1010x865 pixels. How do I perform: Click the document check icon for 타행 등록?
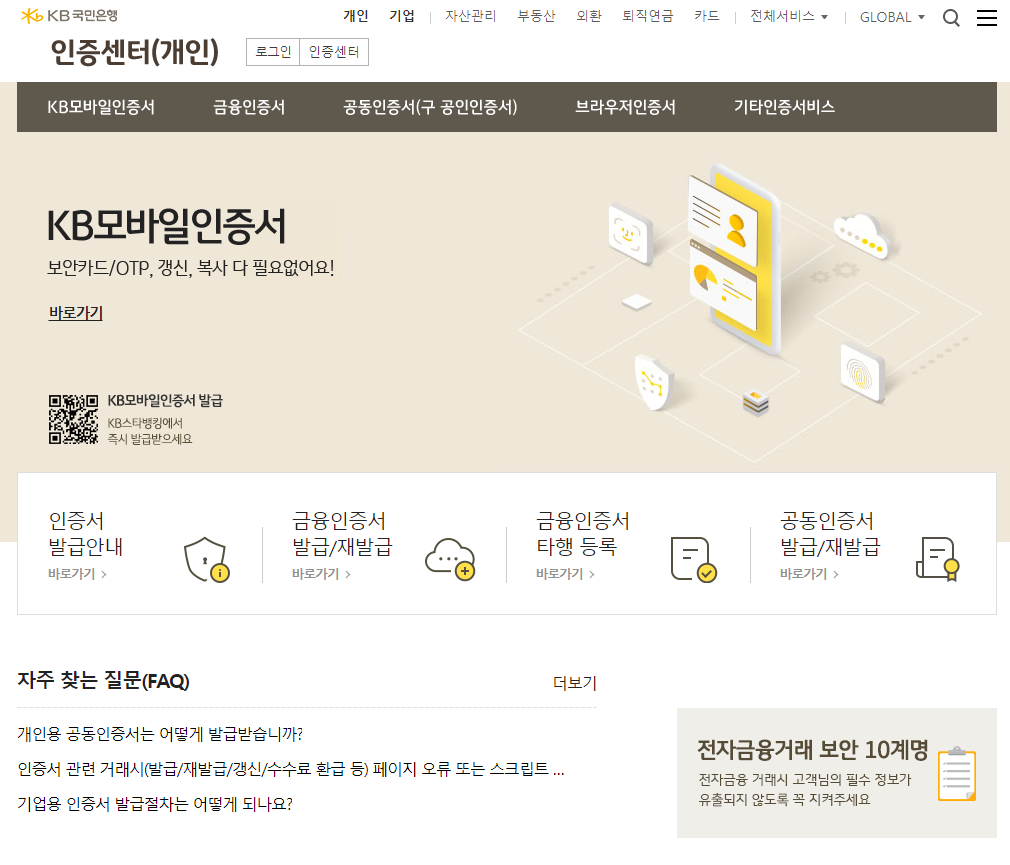tap(694, 559)
